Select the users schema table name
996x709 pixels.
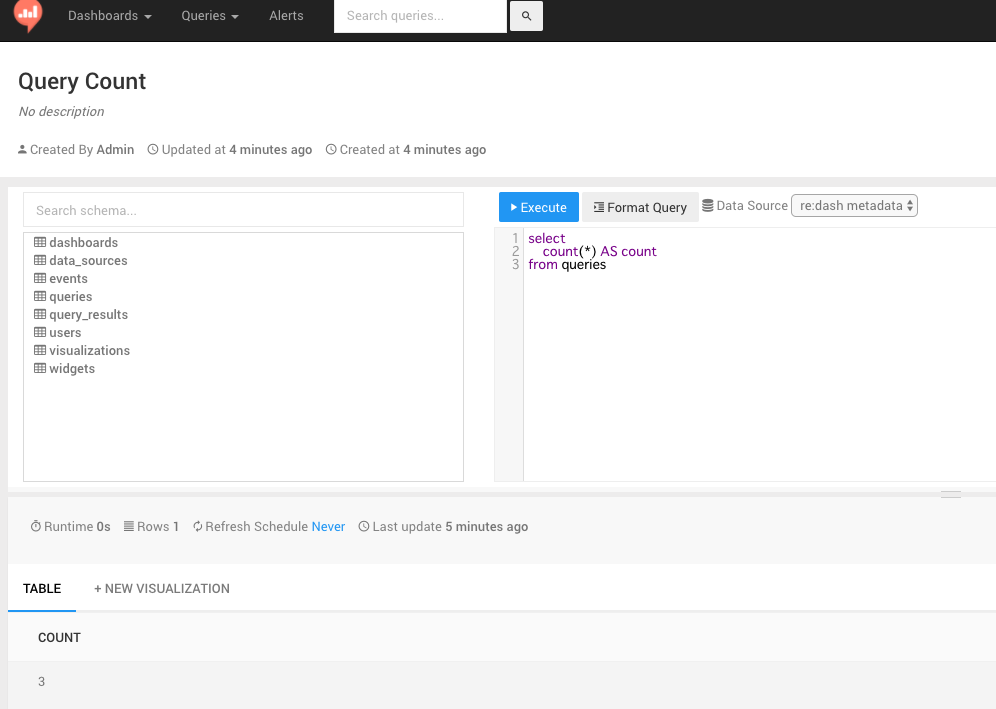65,332
